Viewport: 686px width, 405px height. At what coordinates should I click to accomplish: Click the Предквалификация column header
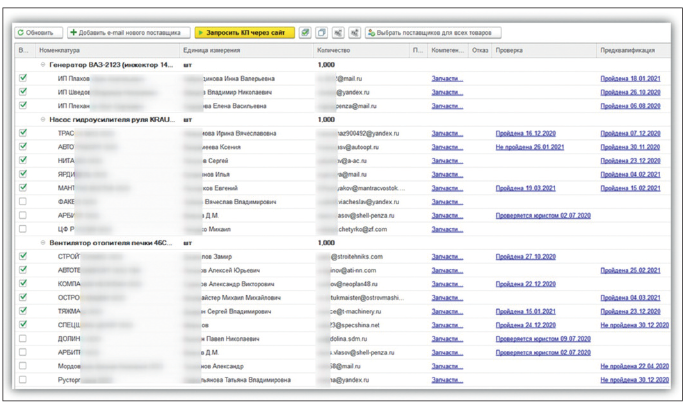pos(633,50)
